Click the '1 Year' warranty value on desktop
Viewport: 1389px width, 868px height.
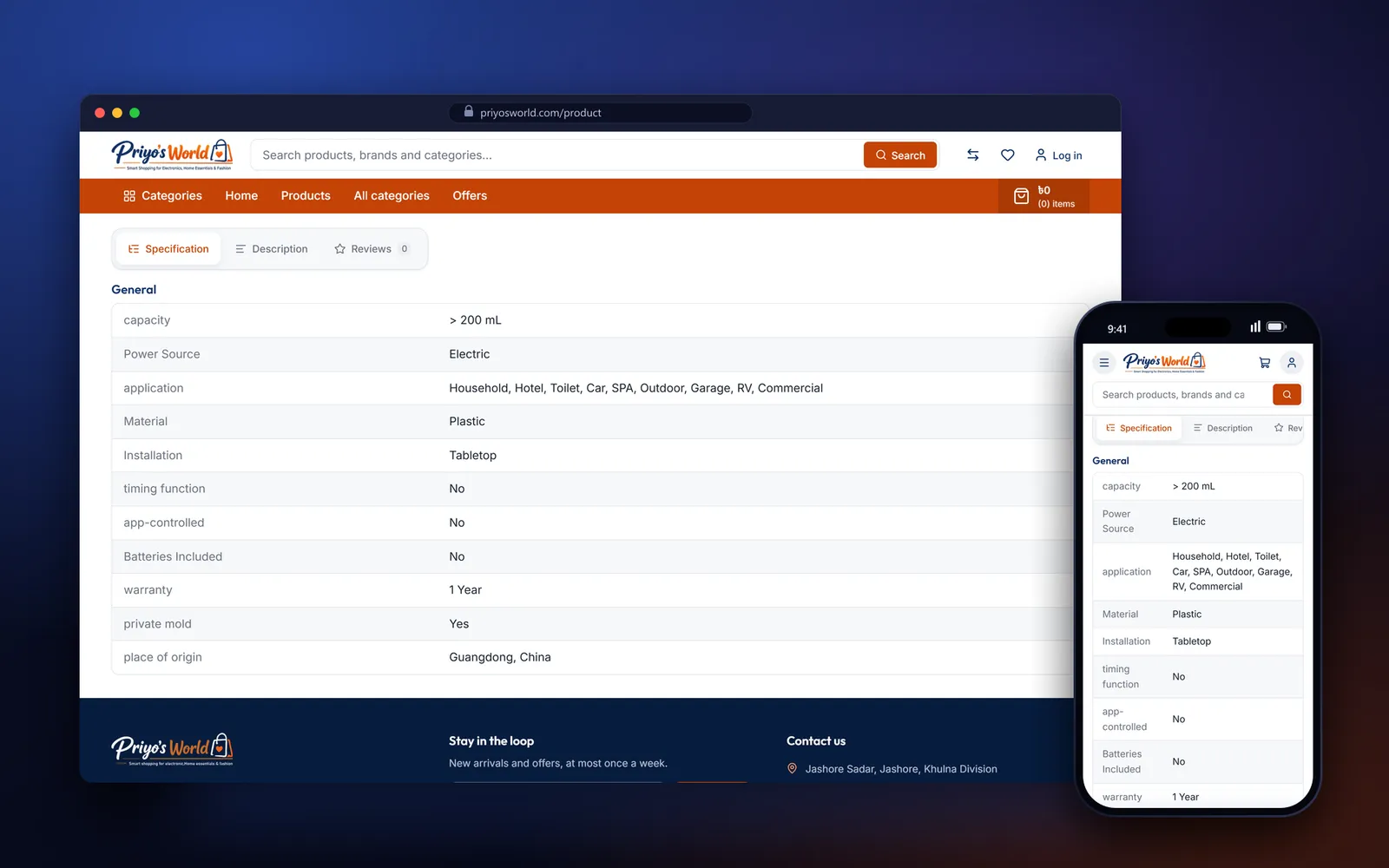(465, 589)
